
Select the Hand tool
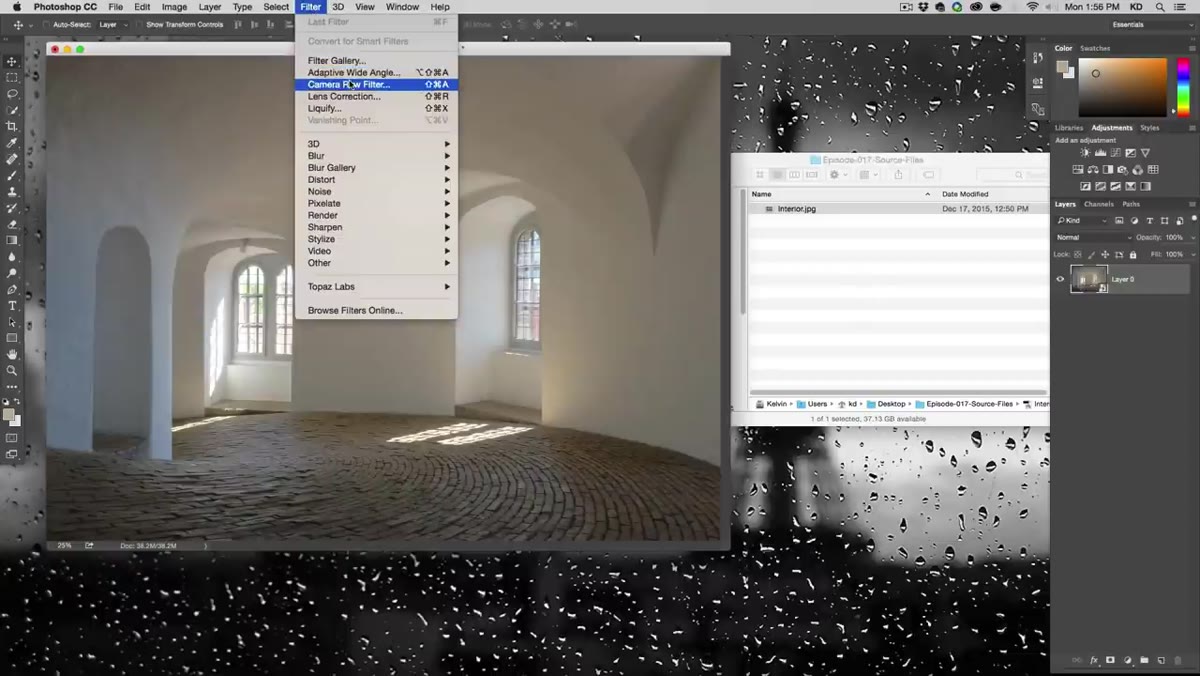[13, 354]
